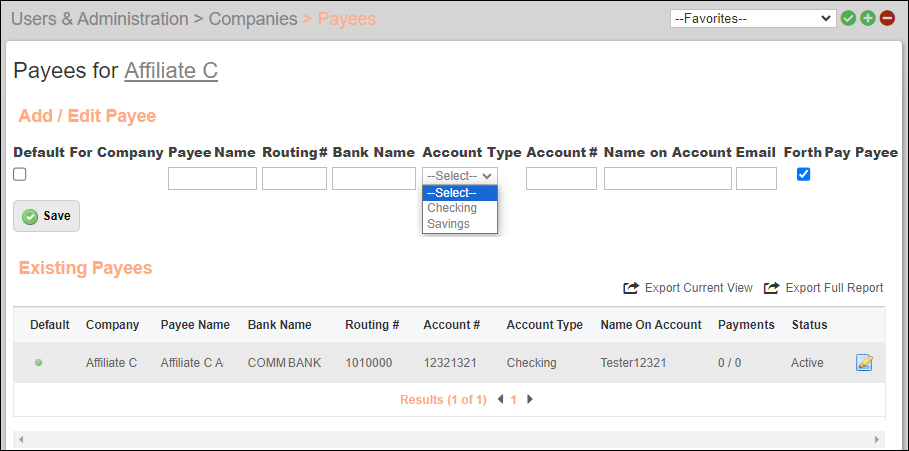
Task: Choose Checking from Account Type list
Action: click(452, 208)
